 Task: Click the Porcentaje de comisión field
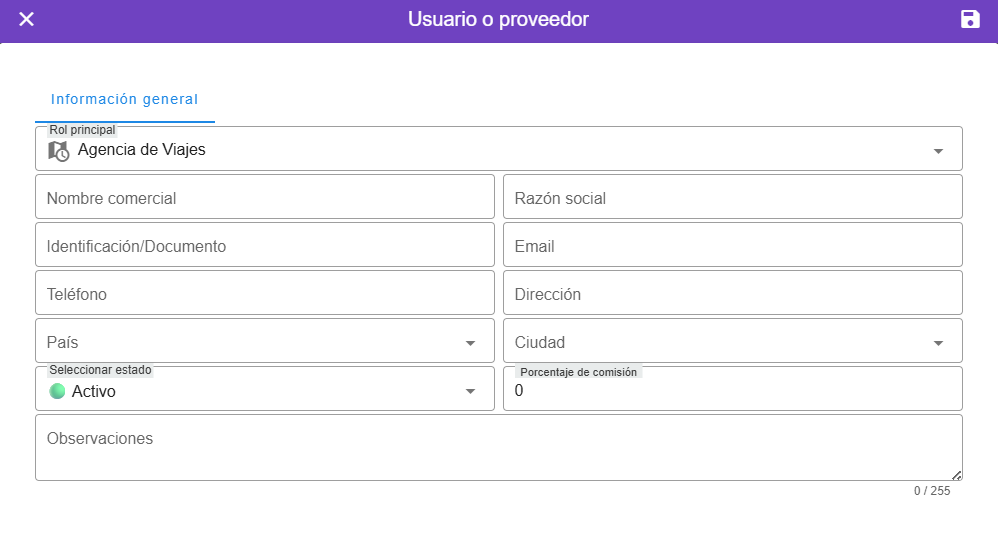coord(732,391)
